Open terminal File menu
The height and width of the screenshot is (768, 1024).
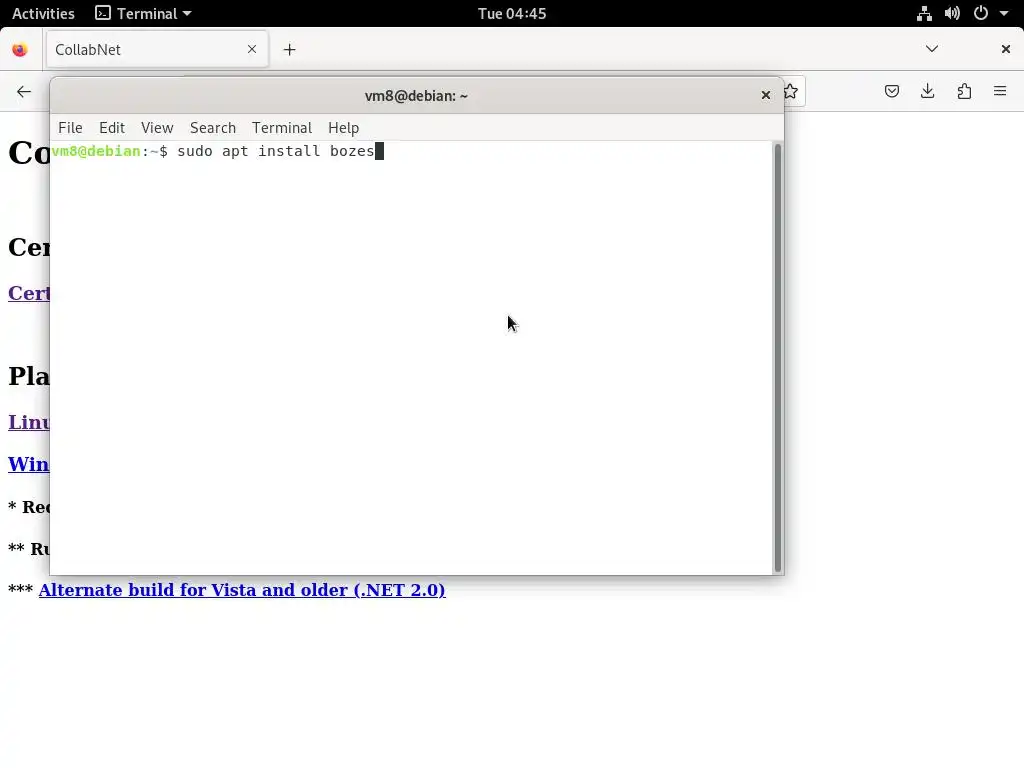pos(70,128)
